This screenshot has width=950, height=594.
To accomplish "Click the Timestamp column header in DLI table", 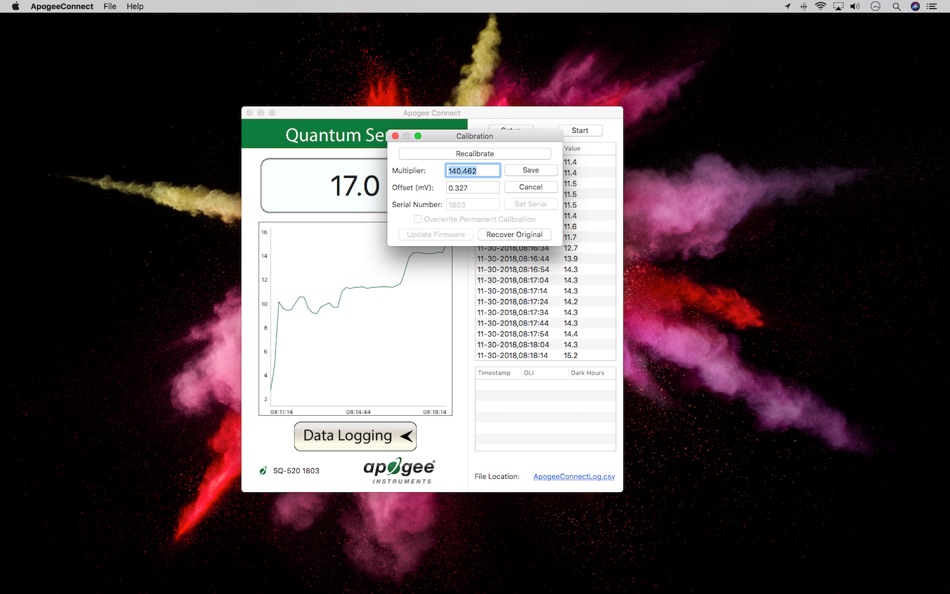I will click(x=494, y=373).
